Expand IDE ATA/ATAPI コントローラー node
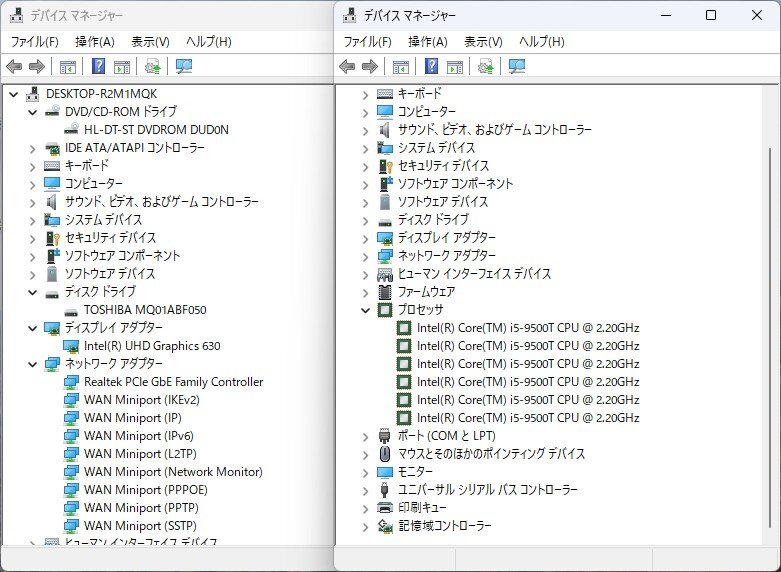 (32, 148)
